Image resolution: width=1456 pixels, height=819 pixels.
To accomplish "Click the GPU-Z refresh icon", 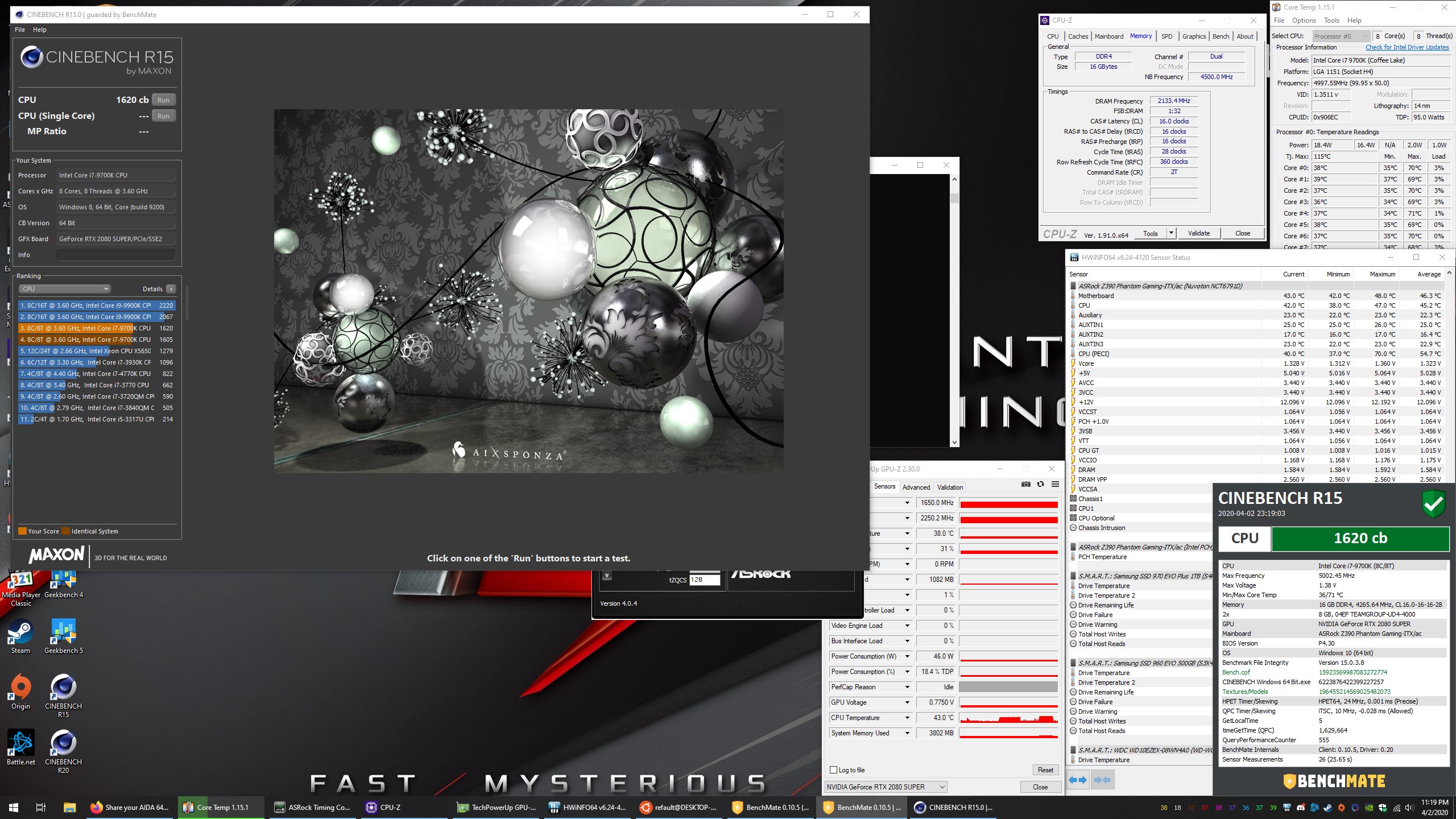I will 1040,485.
